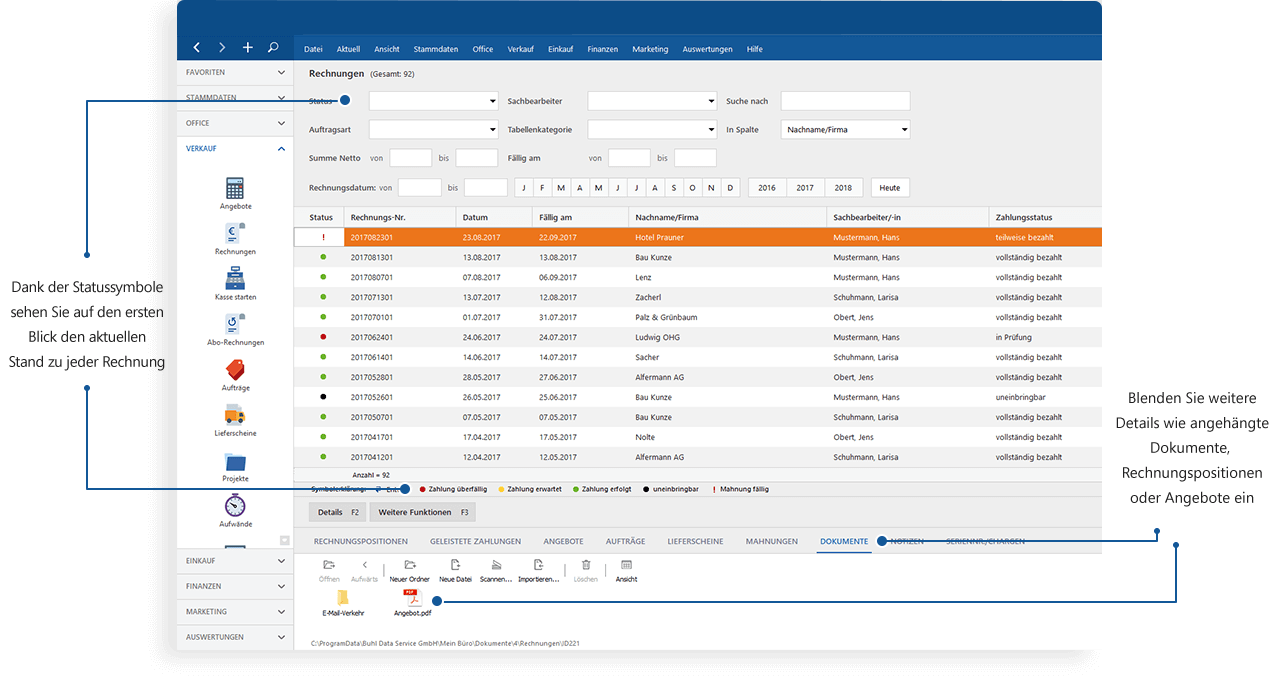Go back with the left arrow icon

point(197,47)
